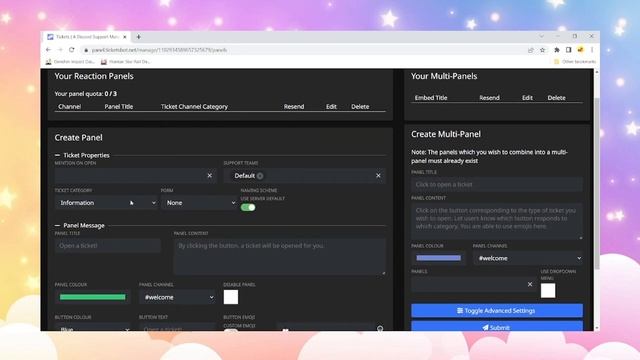
Task: Open the browser side panel icon
Action: coord(569,50)
